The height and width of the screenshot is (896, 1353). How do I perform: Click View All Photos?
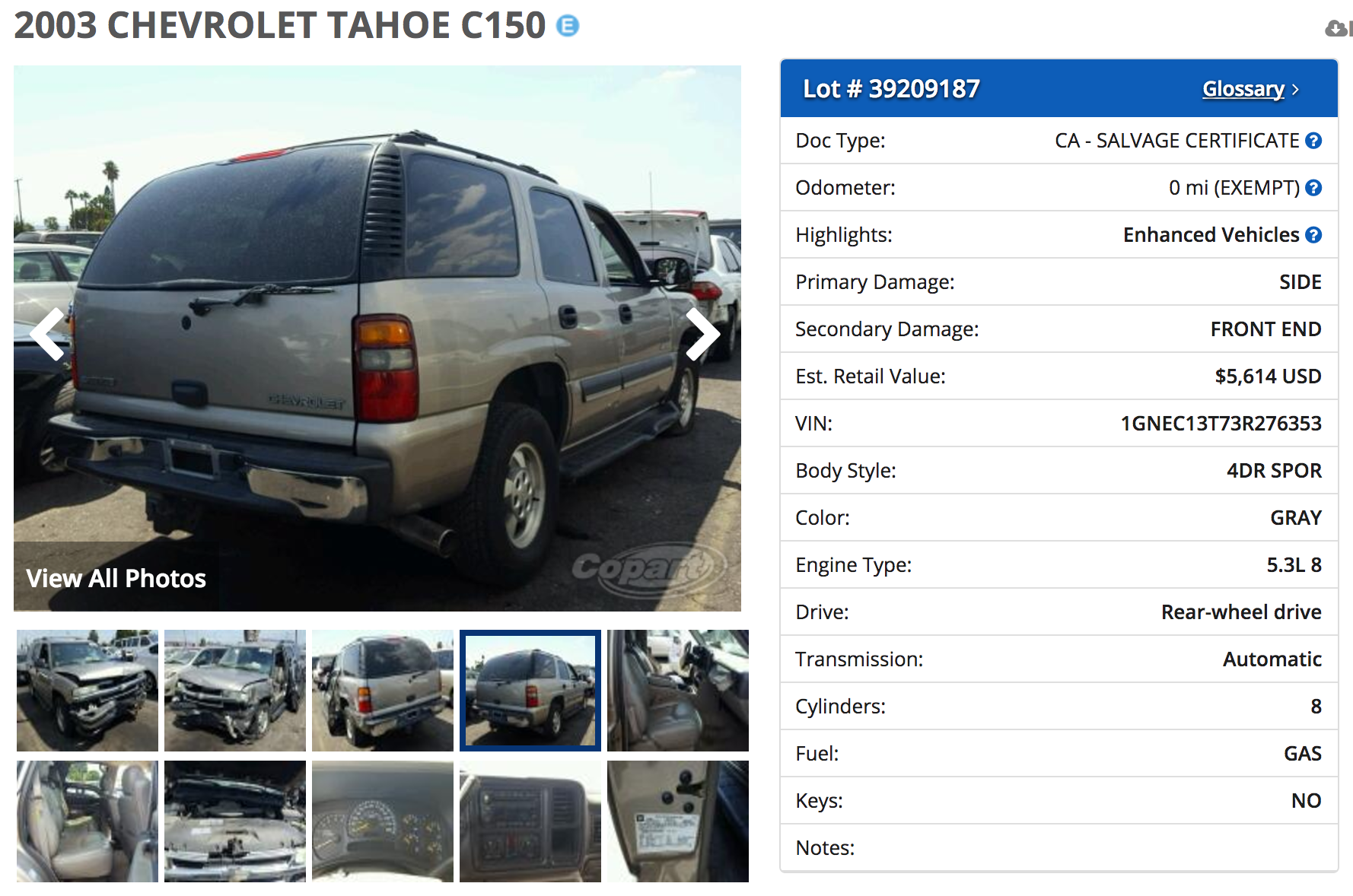coord(116,578)
